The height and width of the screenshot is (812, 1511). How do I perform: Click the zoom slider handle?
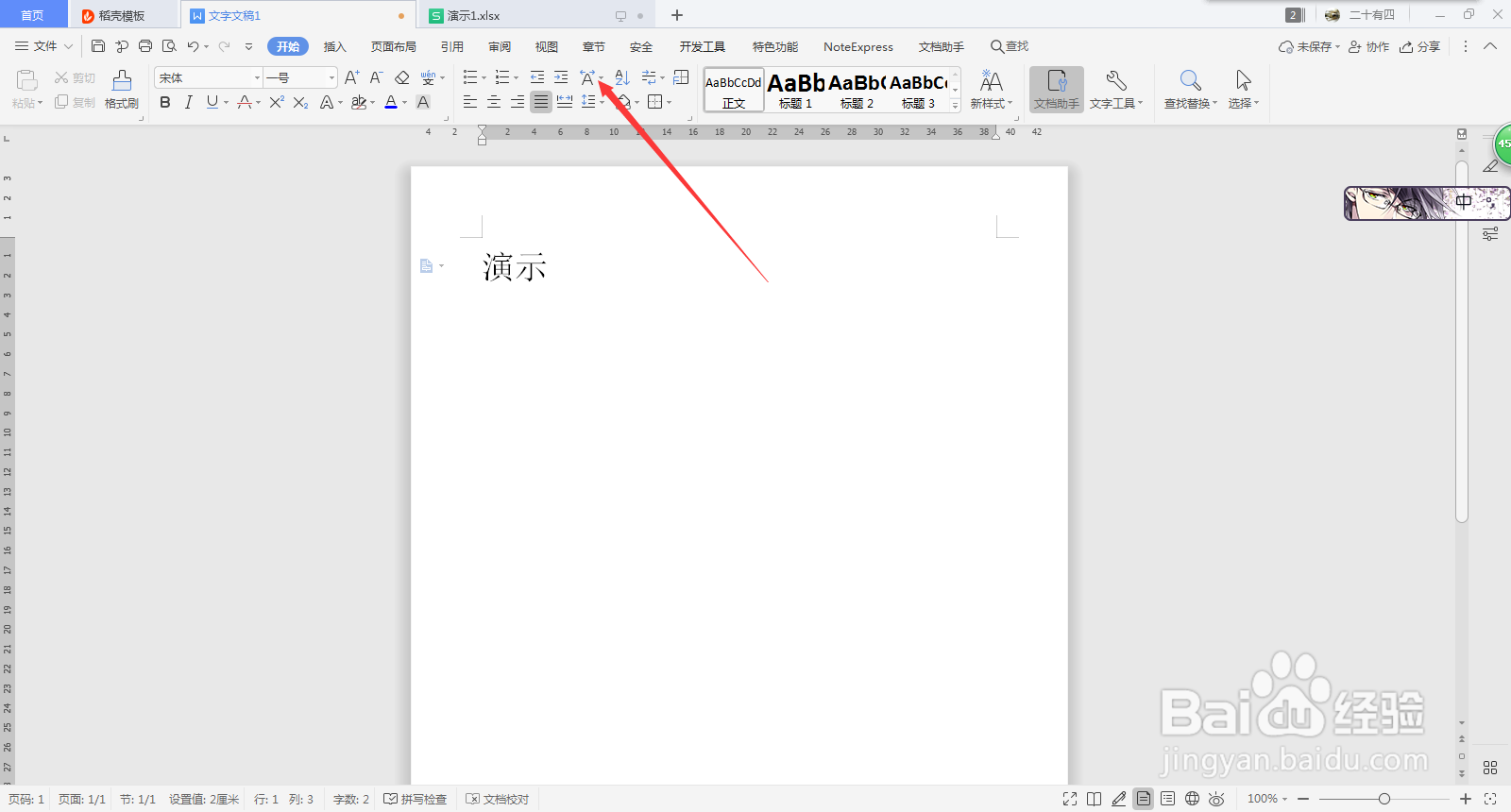1384,799
